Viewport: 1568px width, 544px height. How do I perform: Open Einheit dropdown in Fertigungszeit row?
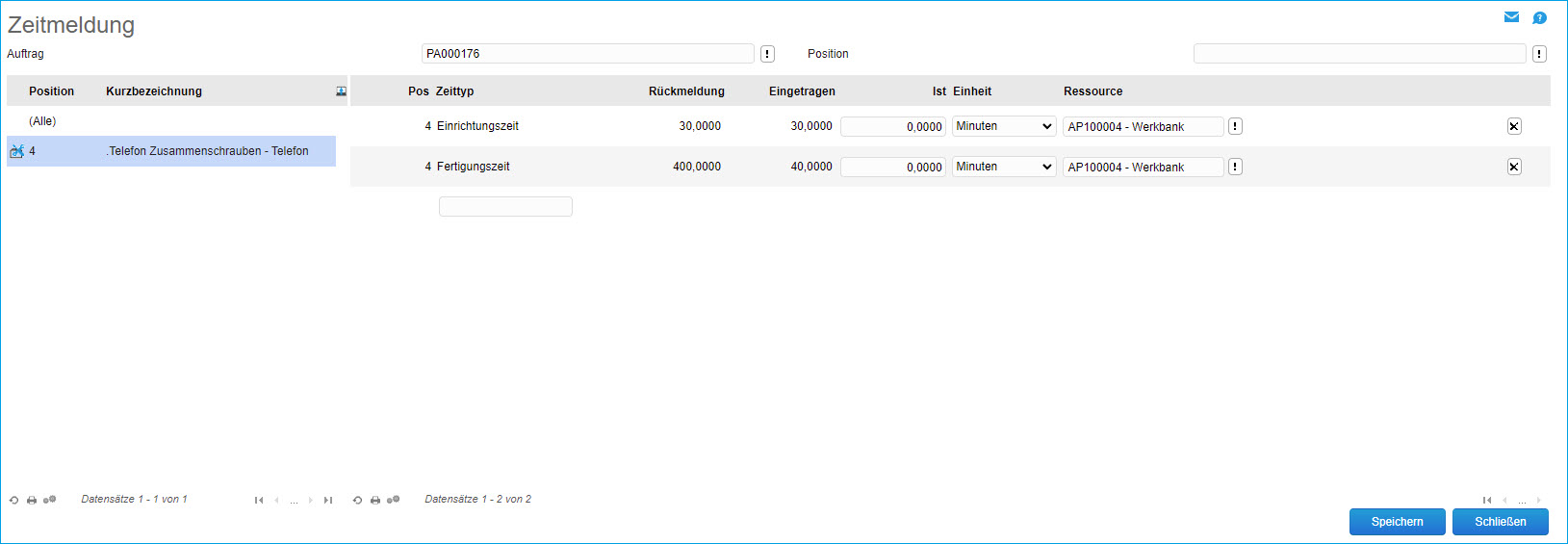tap(1004, 167)
